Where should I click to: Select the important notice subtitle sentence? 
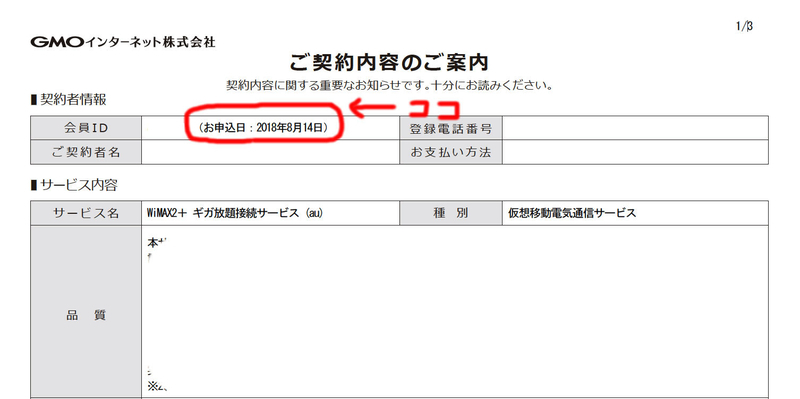[389, 85]
